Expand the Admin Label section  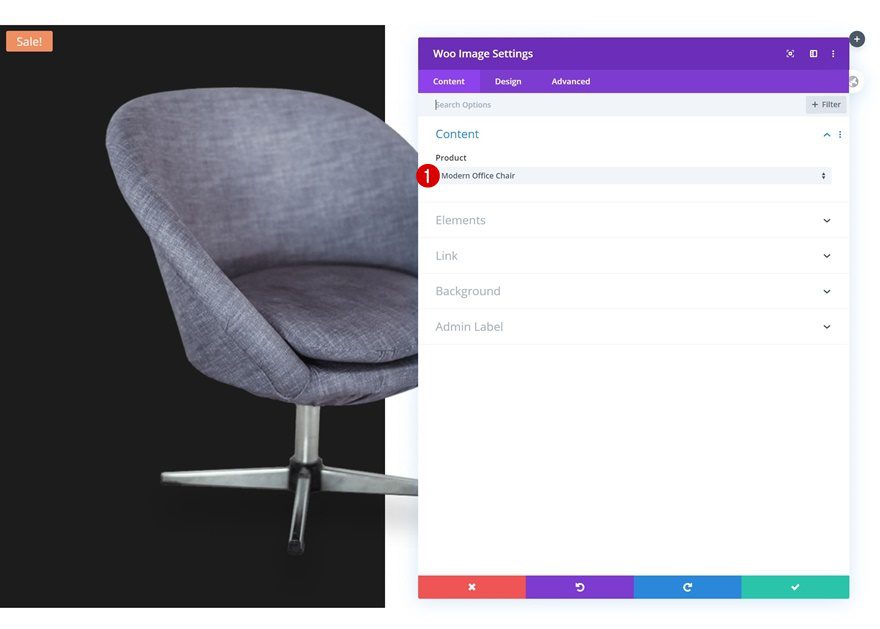(633, 327)
